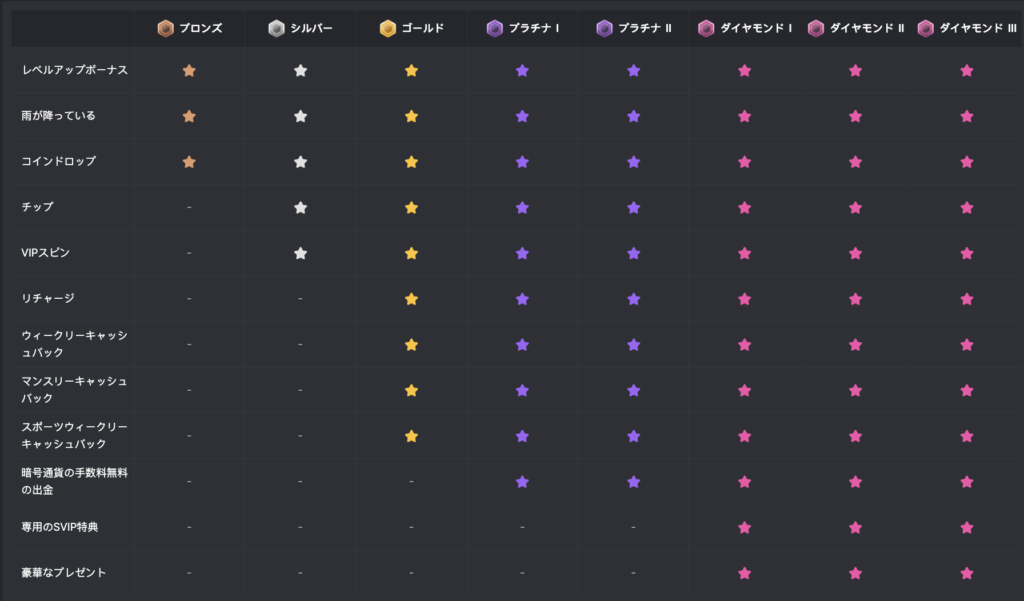Click the ダイヤモンド III badge icon

925,28
